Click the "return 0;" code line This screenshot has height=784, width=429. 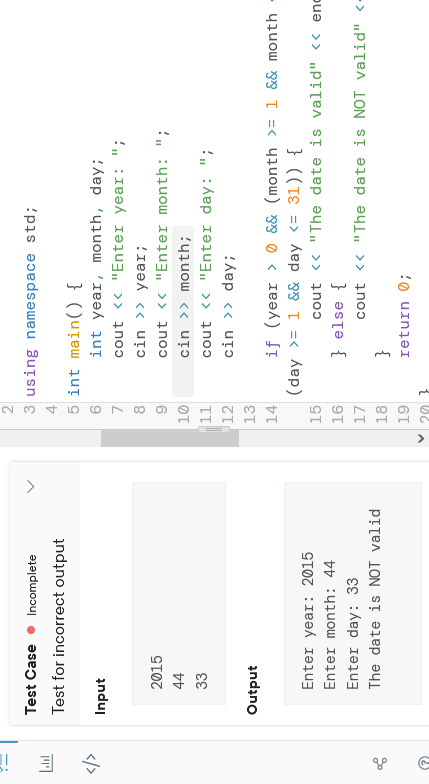(404, 315)
